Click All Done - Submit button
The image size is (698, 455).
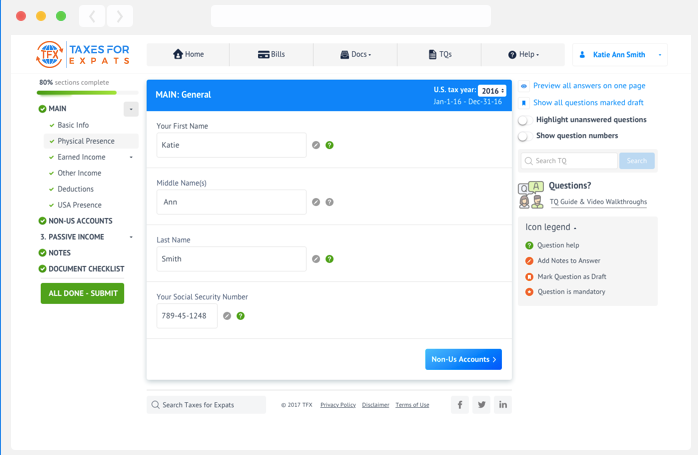(x=82, y=293)
